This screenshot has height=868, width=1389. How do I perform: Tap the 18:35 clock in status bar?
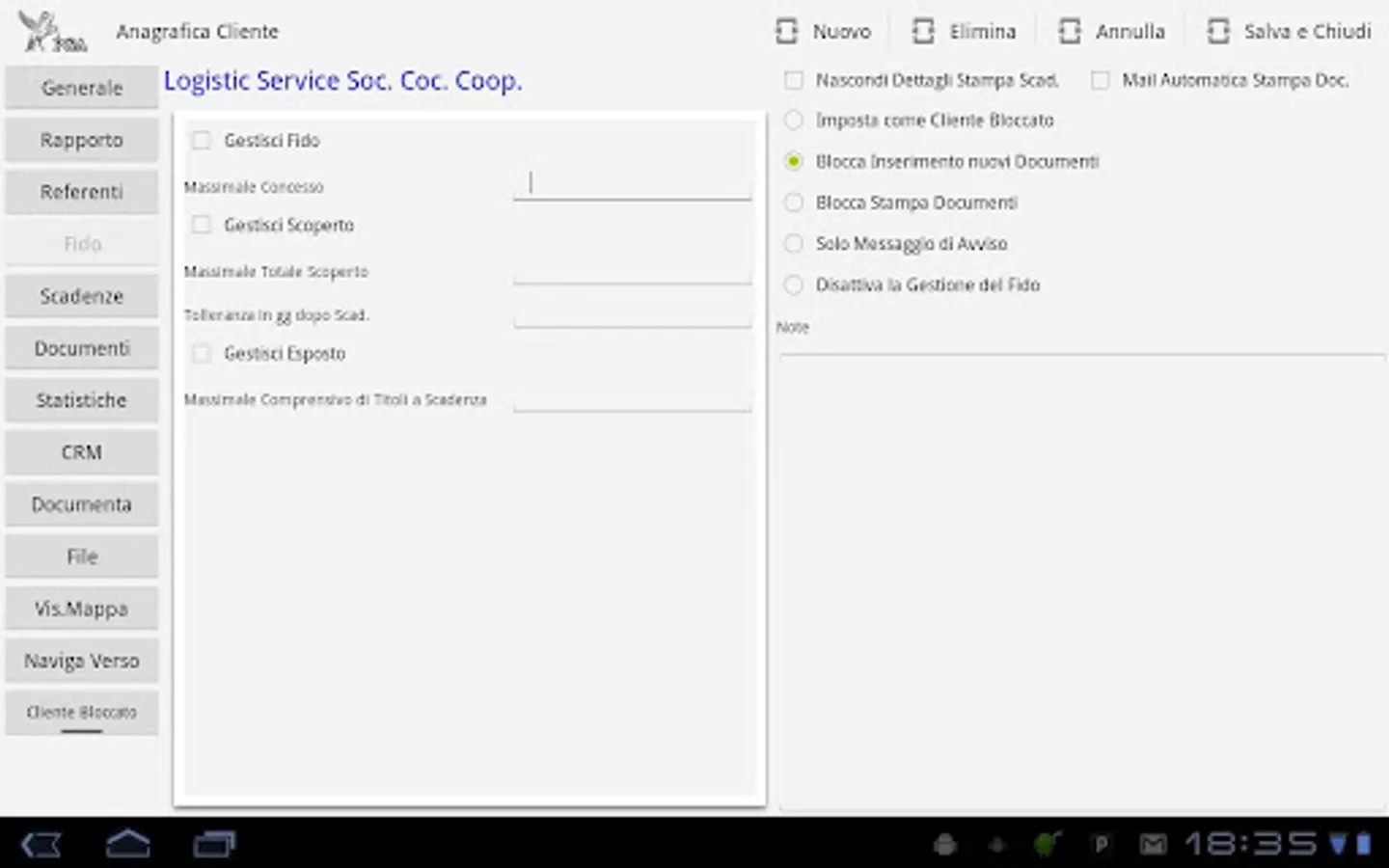[1250, 845]
